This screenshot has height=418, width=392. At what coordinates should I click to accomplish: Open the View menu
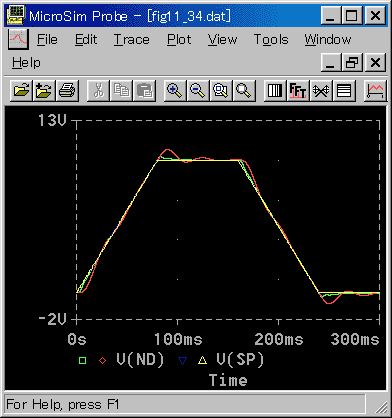click(x=222, y=40)
